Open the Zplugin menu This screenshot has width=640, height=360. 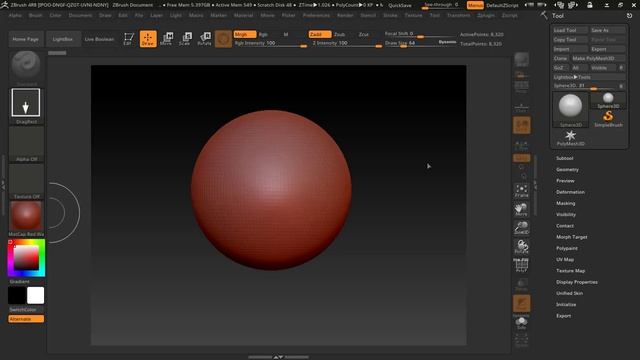(486, 15)
